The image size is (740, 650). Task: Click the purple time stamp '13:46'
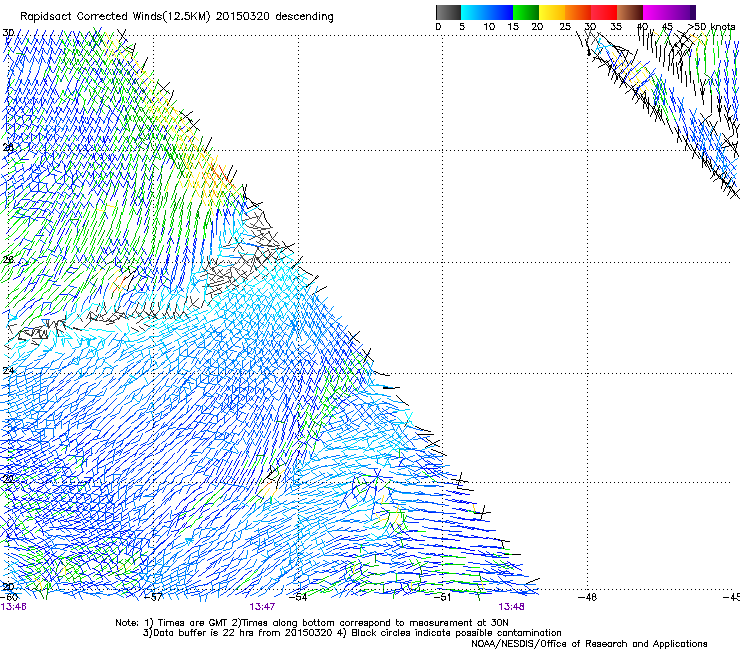coord(13,607)
